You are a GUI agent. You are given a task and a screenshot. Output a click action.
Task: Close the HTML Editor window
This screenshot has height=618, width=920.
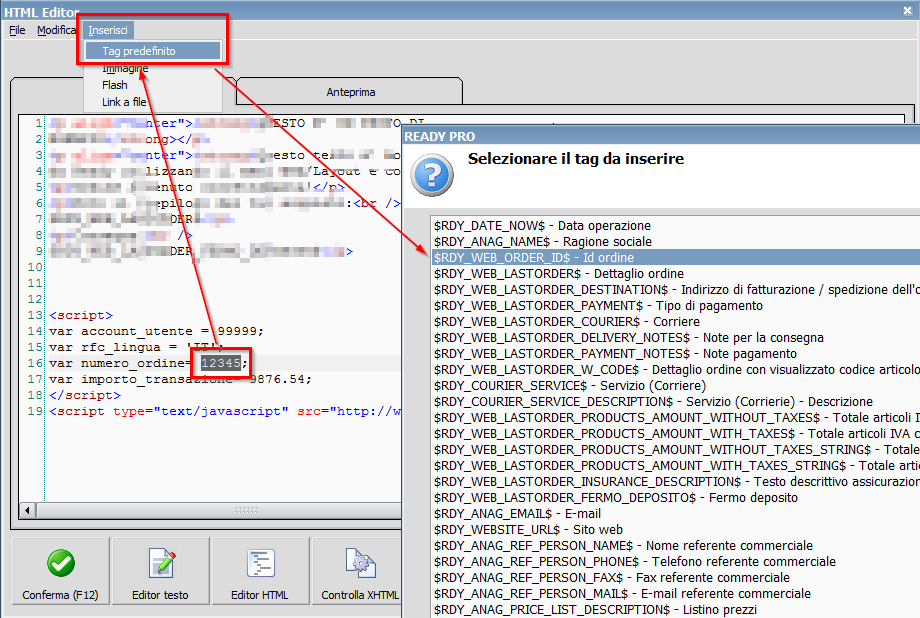point(907,11)
